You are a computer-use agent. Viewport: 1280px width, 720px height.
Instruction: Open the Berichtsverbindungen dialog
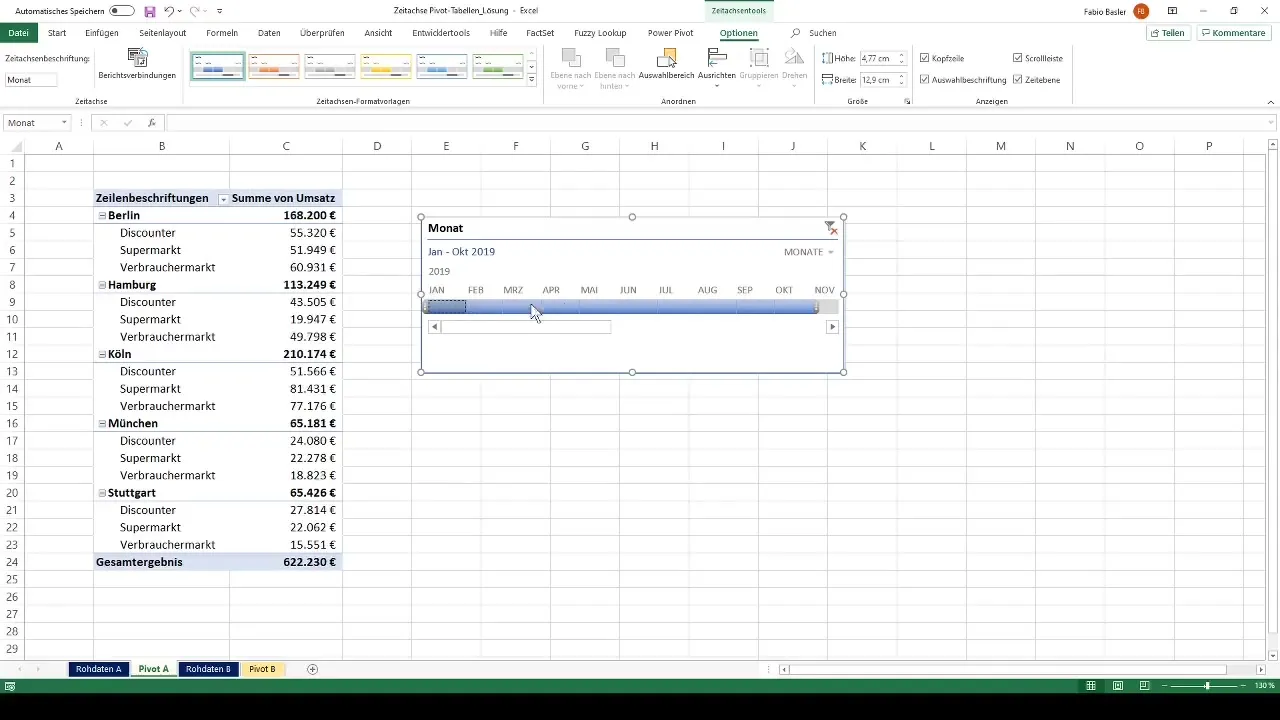coord(137,64)
